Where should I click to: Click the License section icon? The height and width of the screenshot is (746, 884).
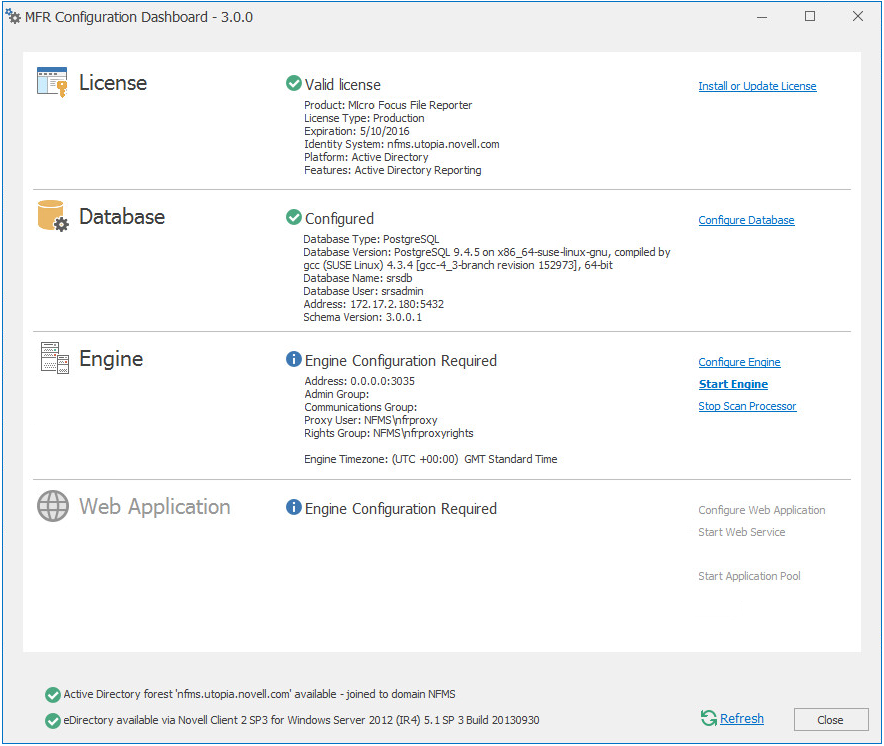click(x=52, y=82)
